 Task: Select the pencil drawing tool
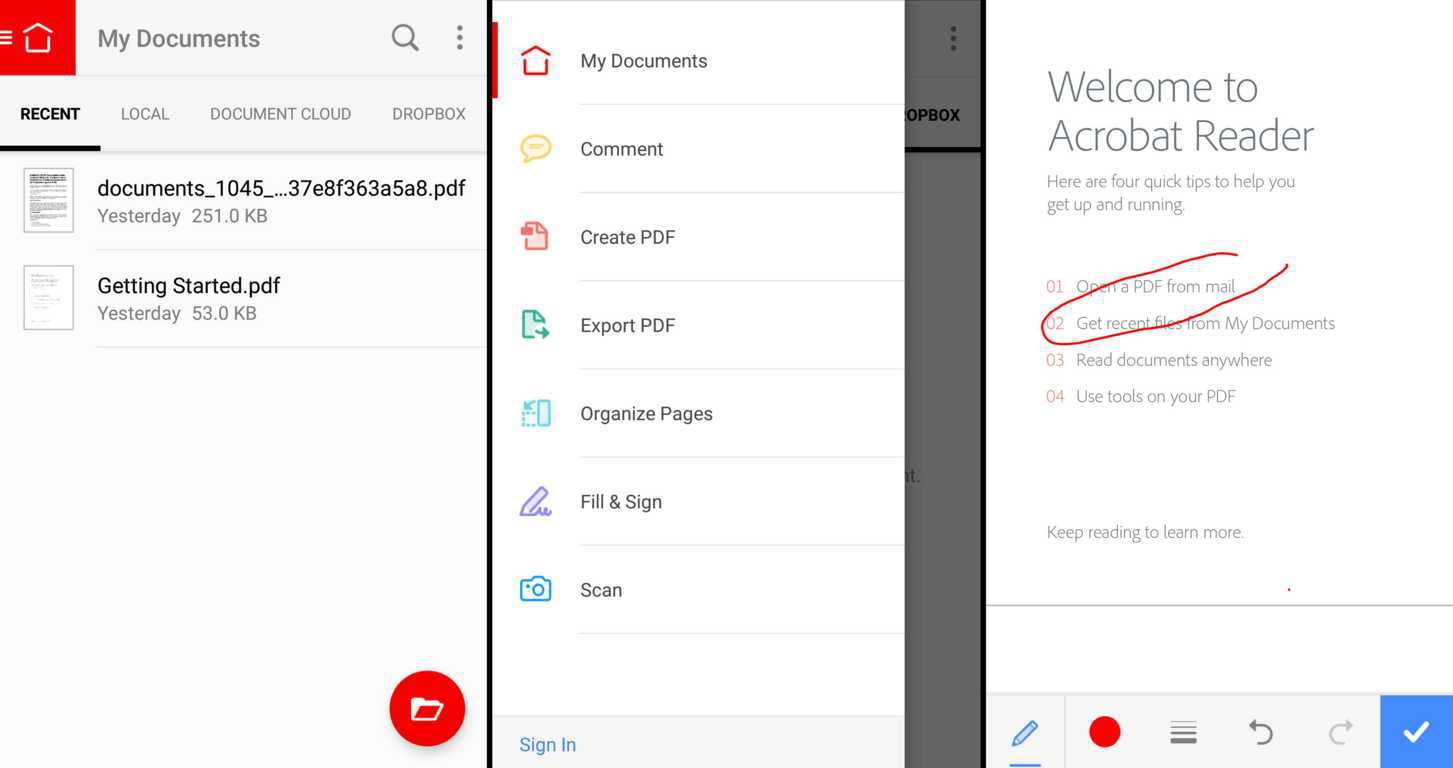tap(1025, 732)
